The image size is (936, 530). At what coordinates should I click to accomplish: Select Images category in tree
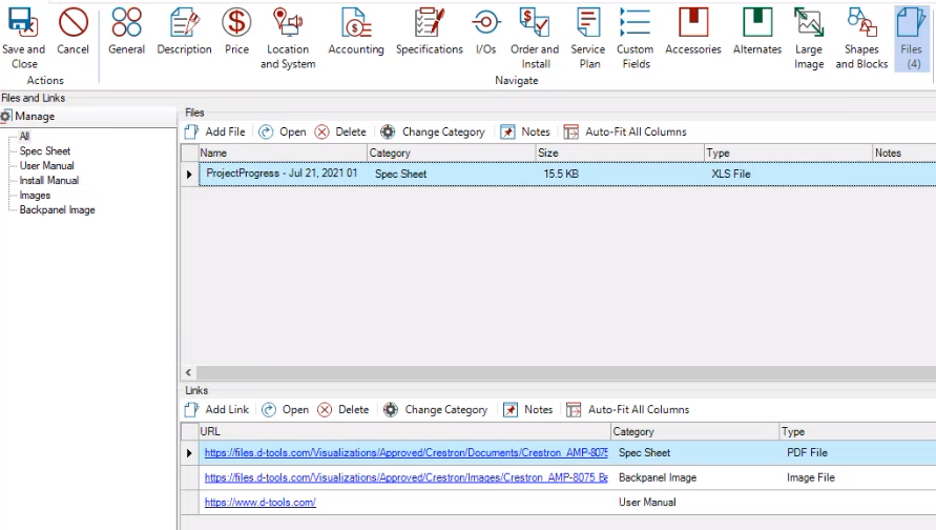(35, 195)
